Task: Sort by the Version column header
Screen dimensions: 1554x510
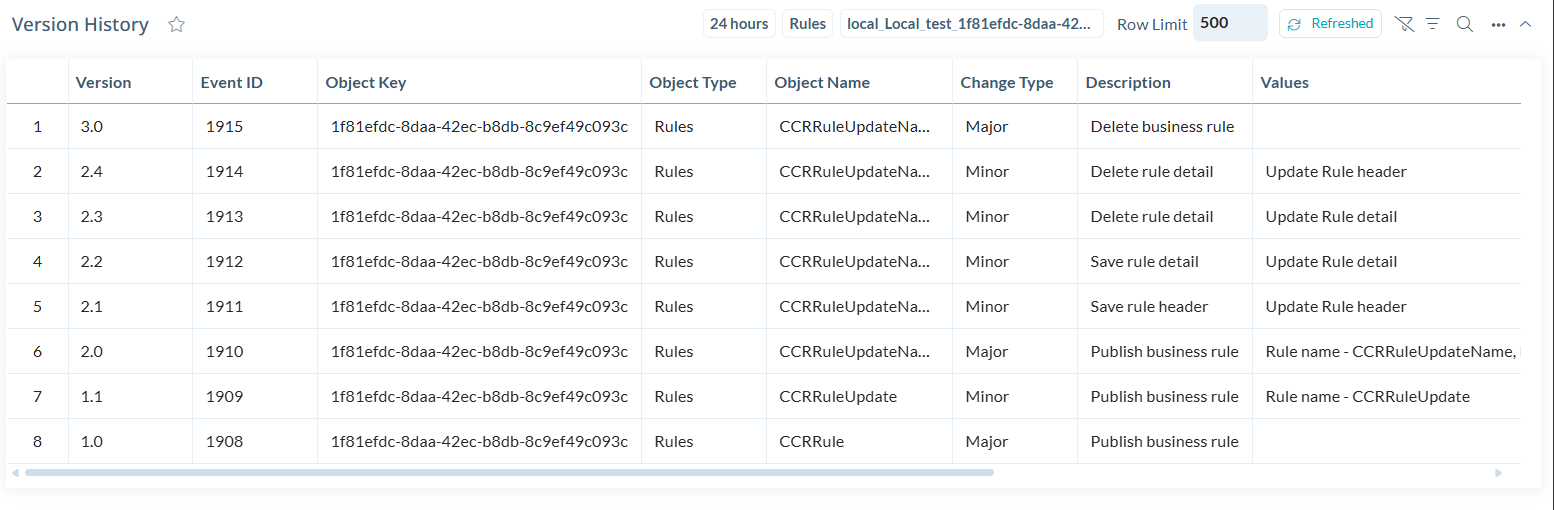Action: tap(104, 83)
